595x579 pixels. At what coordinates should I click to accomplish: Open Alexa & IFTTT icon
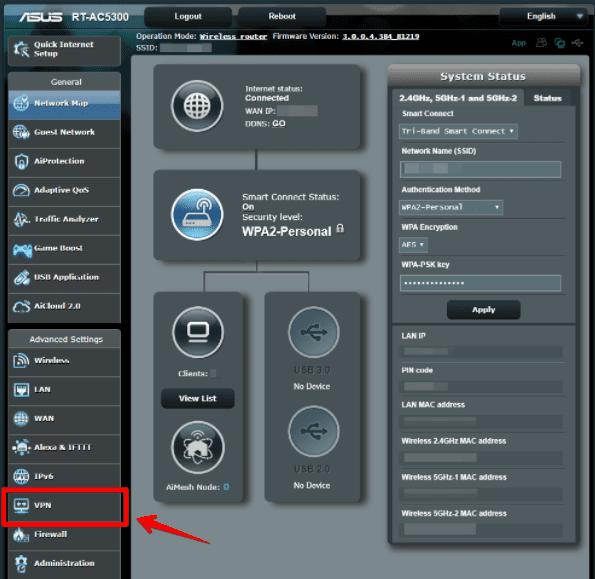[x=21, y=447]
